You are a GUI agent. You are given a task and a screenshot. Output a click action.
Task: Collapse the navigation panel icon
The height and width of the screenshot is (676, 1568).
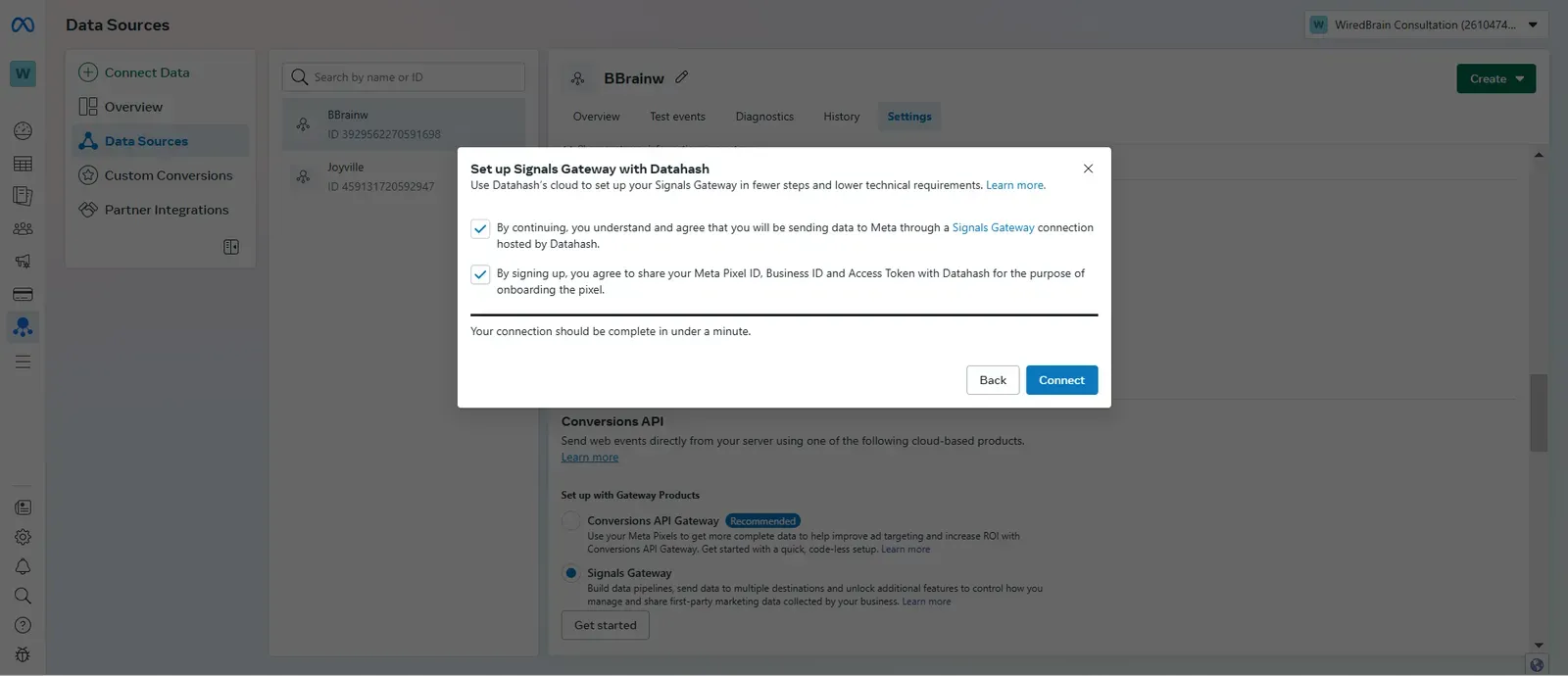click(x=231, y=247)
